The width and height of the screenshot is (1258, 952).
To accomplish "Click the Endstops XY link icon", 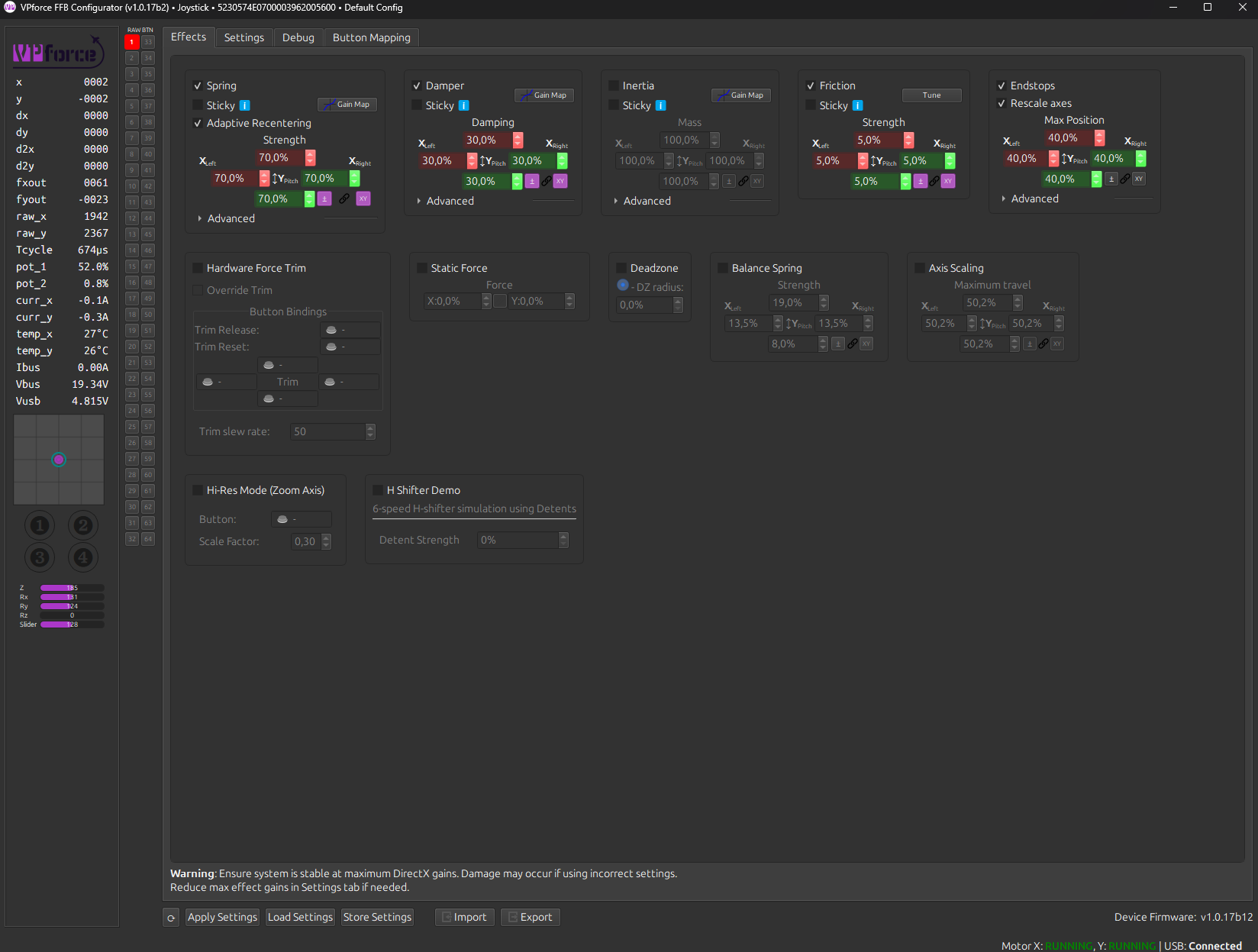I will click(x=1139, y=179).
